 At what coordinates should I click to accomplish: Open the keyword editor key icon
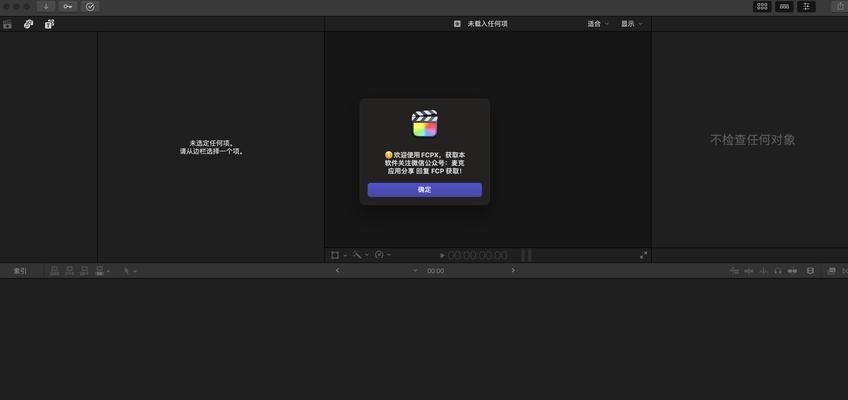tap(68, 6)
